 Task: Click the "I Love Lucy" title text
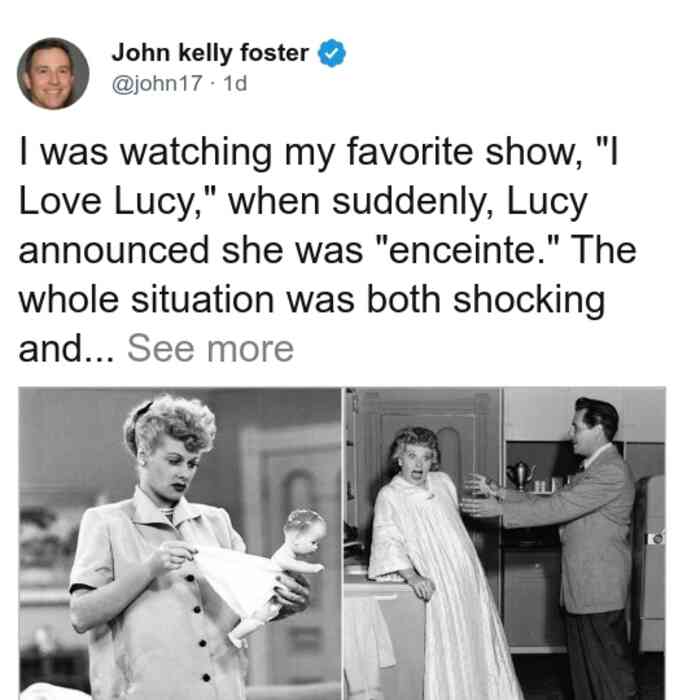point(312,176)
